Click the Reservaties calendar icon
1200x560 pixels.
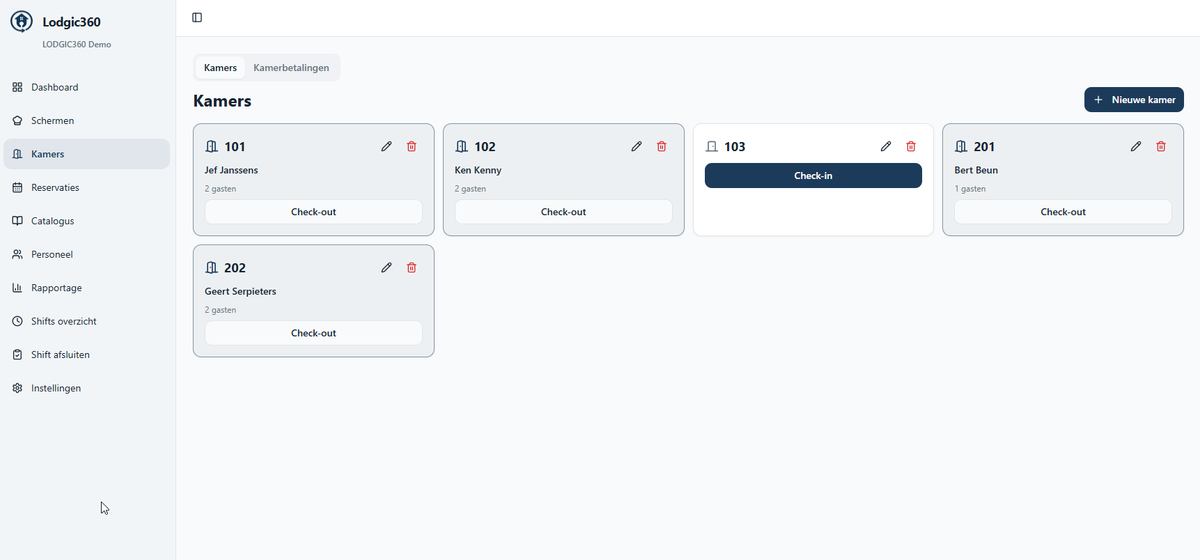(x=17, y=188)
